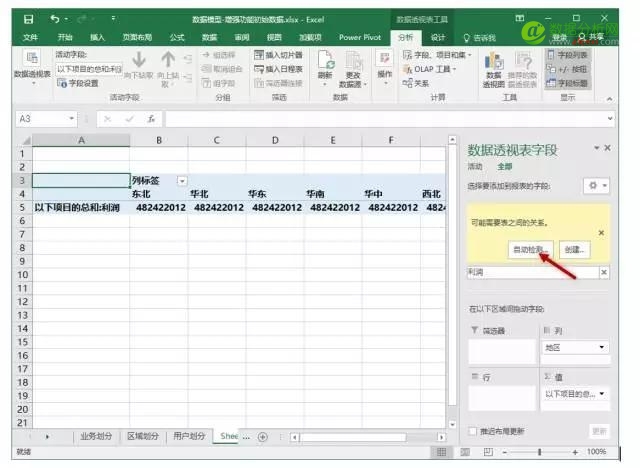
Task: Select column header D
Action: (x=275, y=141)
